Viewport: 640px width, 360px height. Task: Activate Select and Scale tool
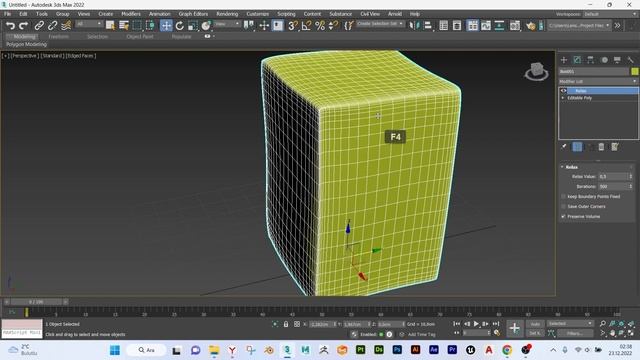[193, 26]
